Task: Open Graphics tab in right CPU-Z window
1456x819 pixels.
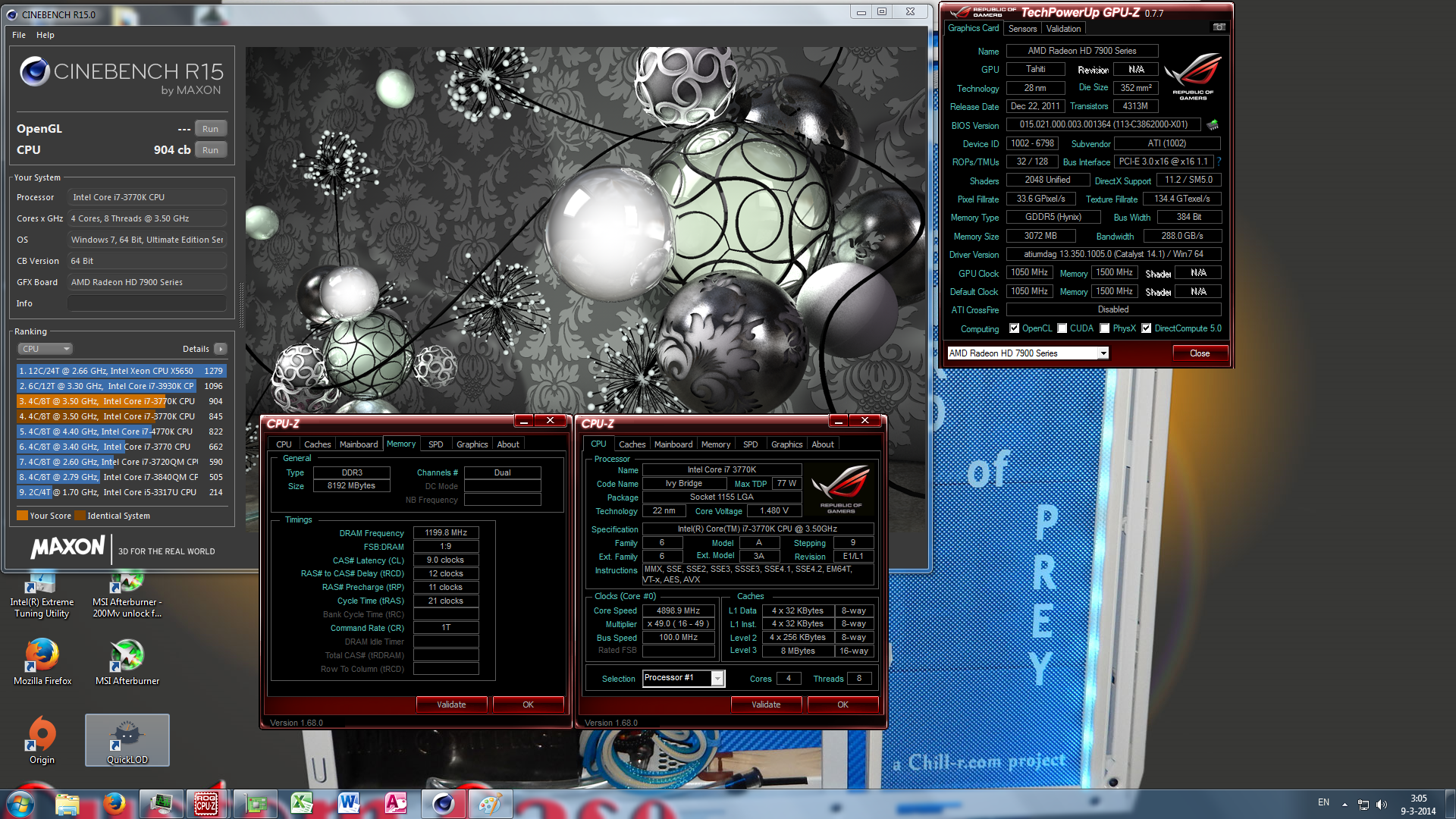Action: point(786,444)
